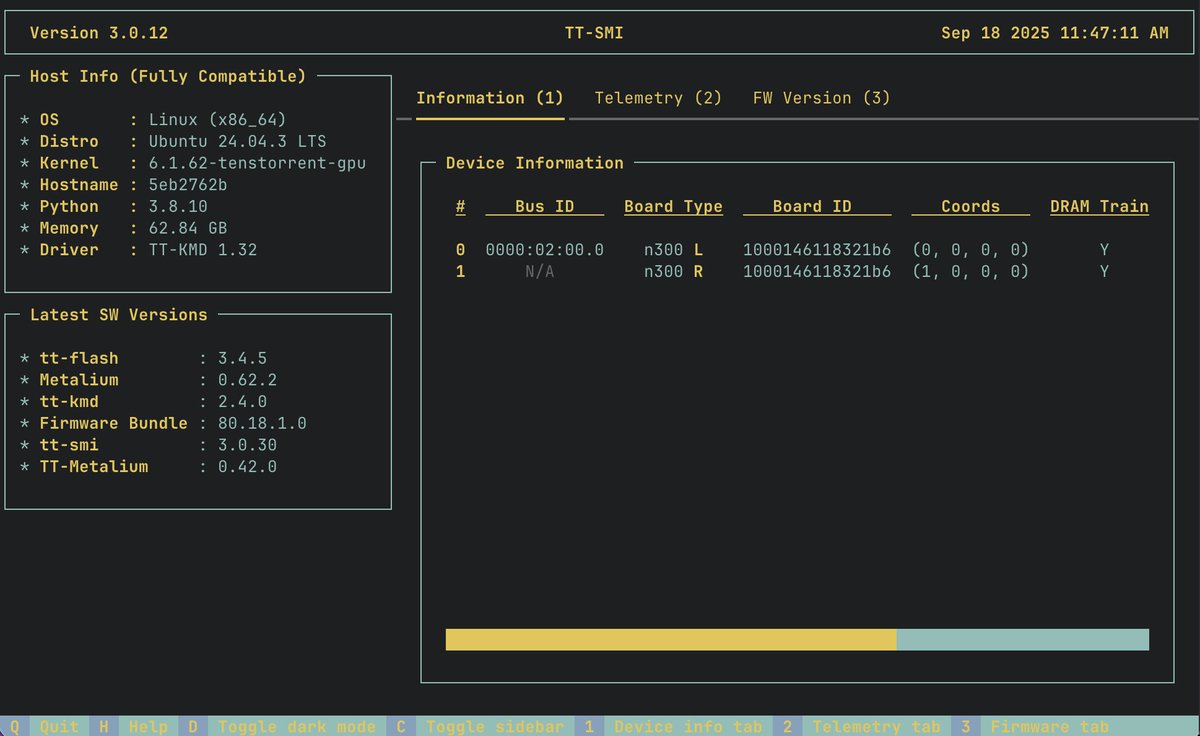
Task: Click Python version 3.8.10
Action: [178, 206]
